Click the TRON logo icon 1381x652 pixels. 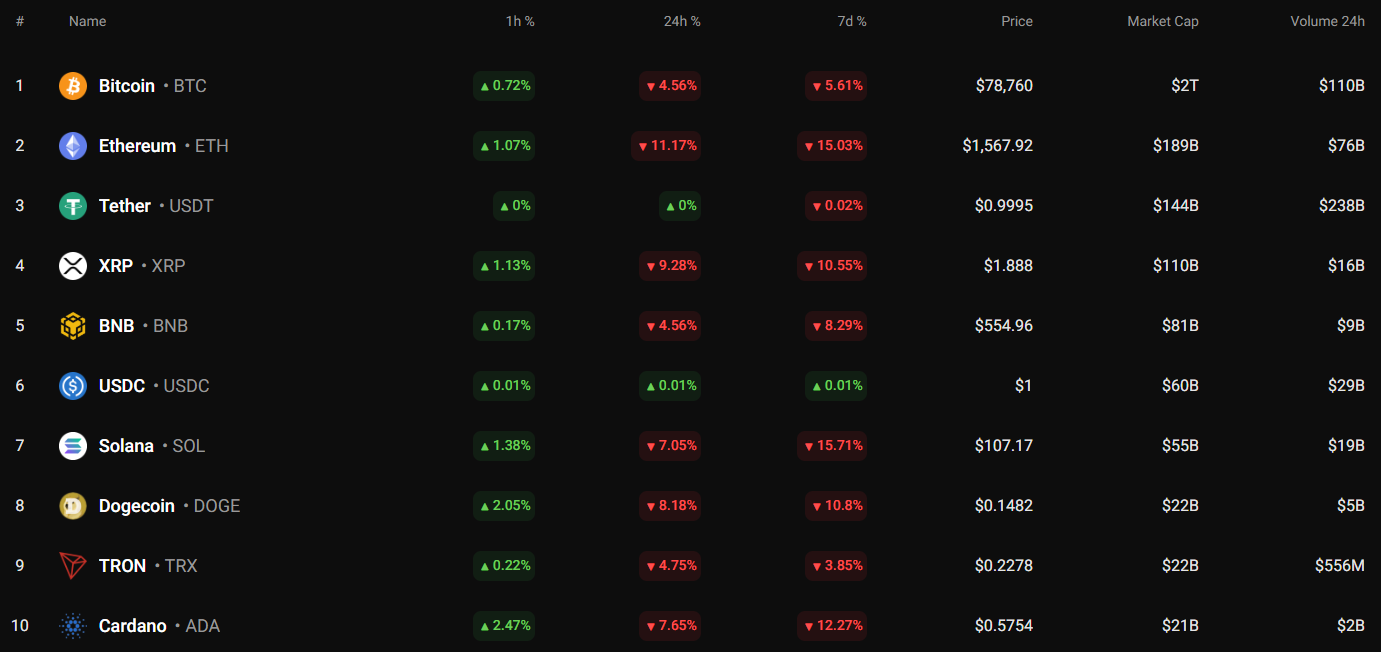point(73,566)
